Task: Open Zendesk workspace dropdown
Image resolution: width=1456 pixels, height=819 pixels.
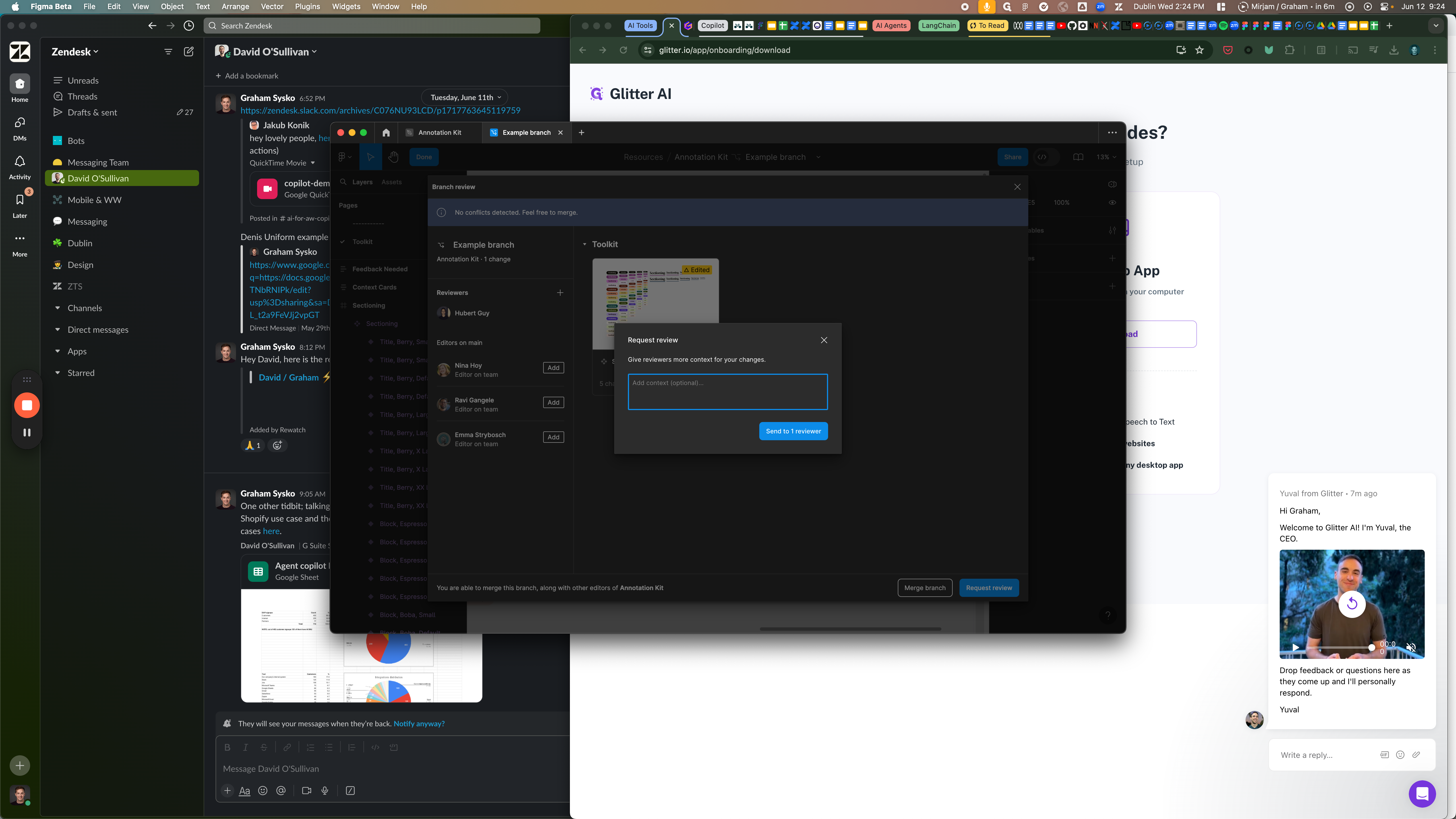Action: click(x=75, y=51)
